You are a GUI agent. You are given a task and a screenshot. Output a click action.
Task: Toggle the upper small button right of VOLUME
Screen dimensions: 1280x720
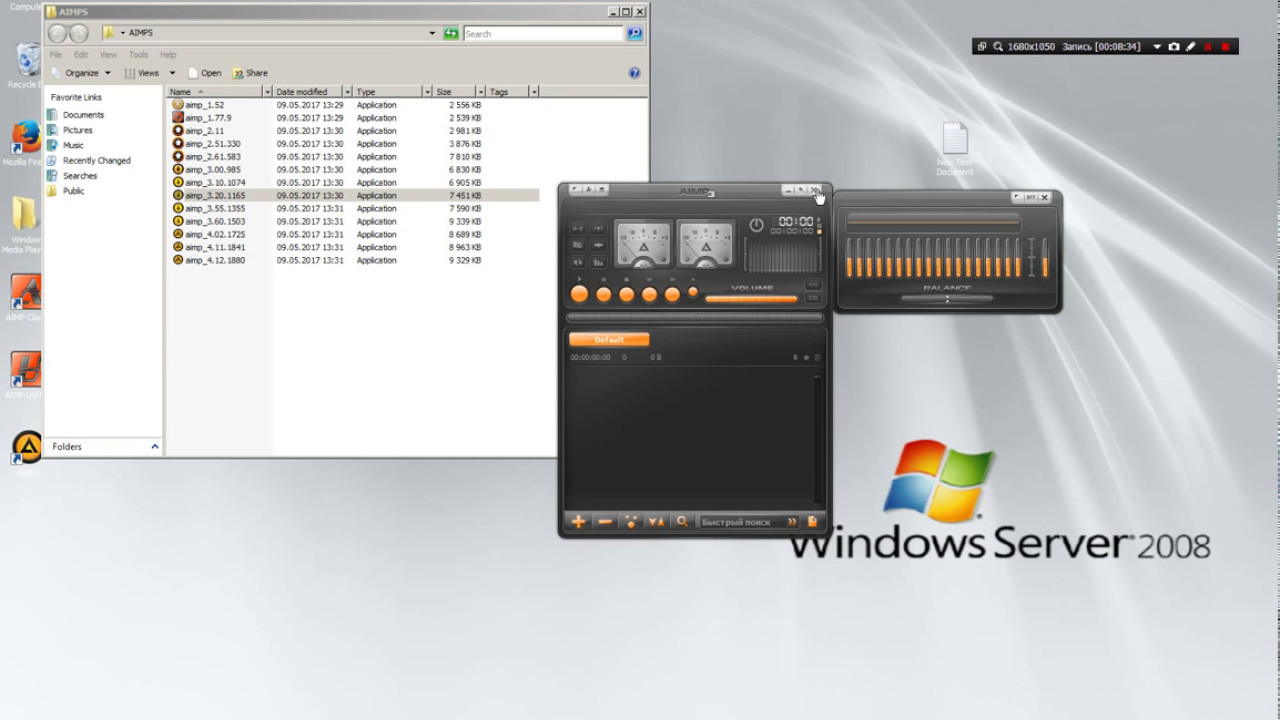tap(813, 284)
